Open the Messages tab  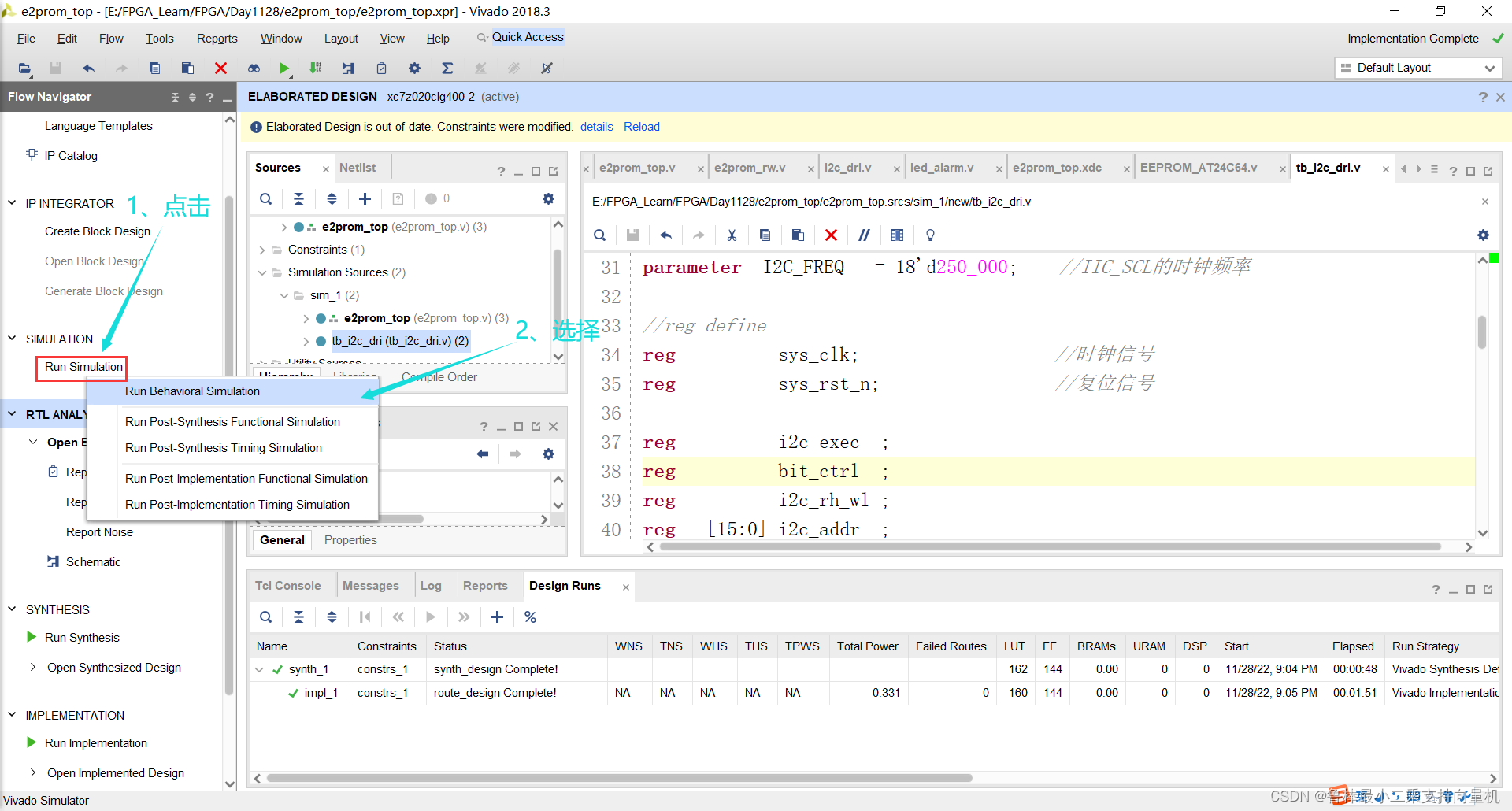pyautogui.click(x=370, y=586)
